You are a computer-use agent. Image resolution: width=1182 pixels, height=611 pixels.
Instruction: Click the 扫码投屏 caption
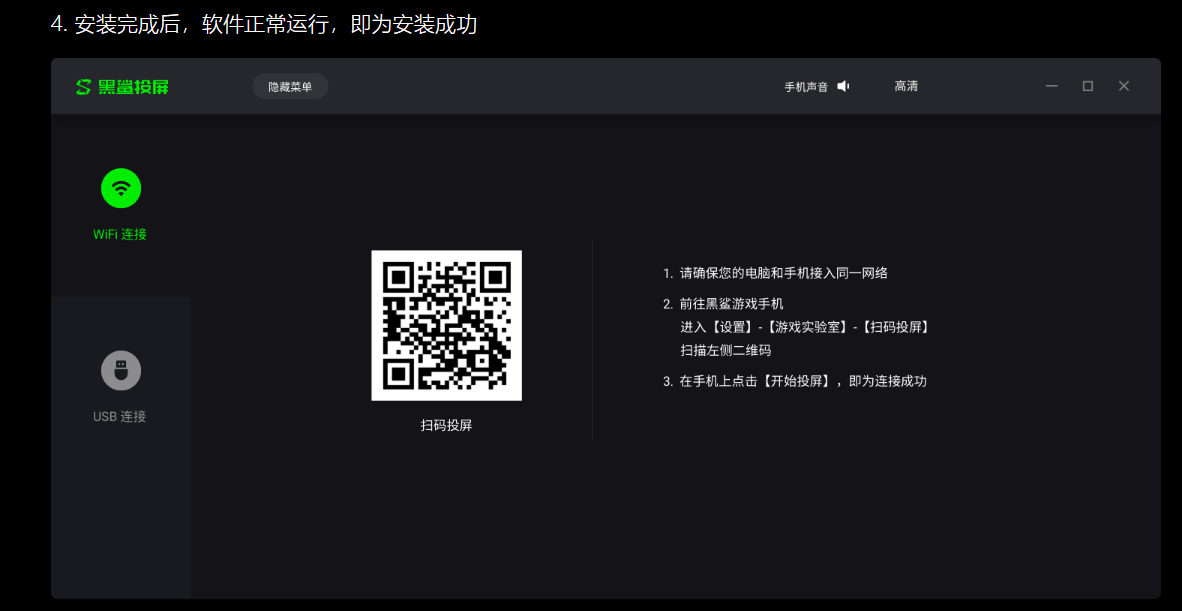[x=446, y=426]
